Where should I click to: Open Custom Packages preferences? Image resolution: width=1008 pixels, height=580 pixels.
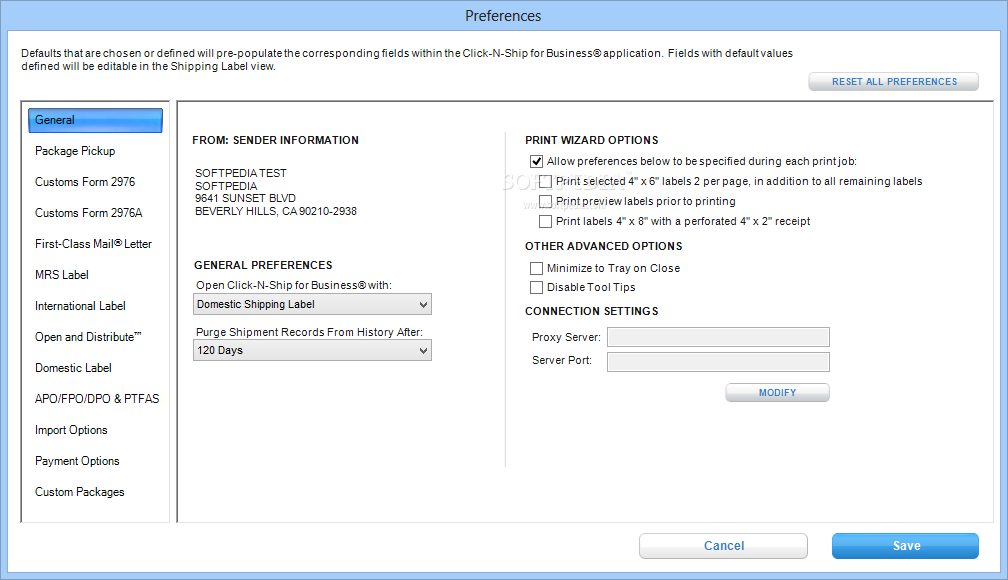pos(80,492)
